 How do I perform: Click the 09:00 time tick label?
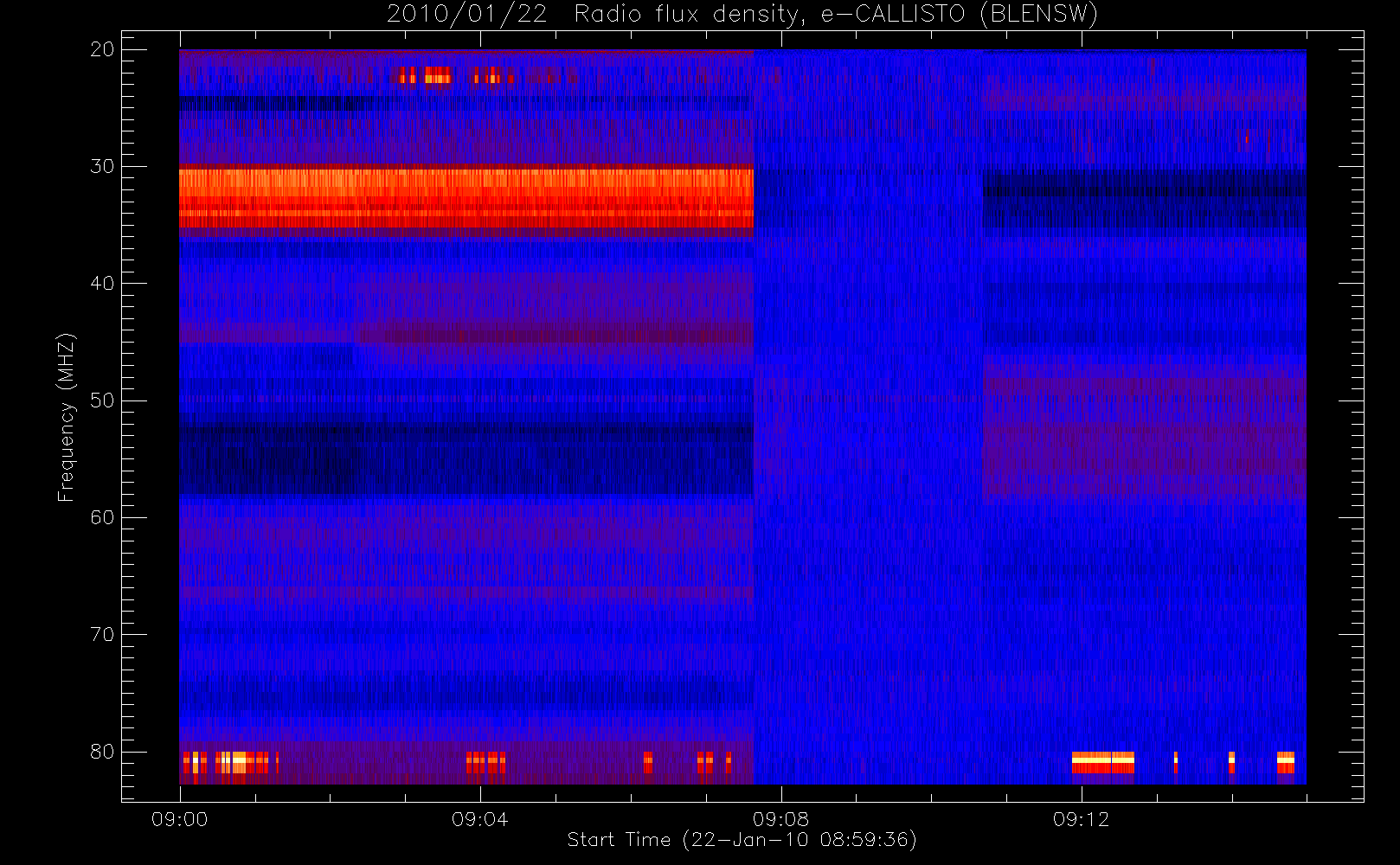180,819
